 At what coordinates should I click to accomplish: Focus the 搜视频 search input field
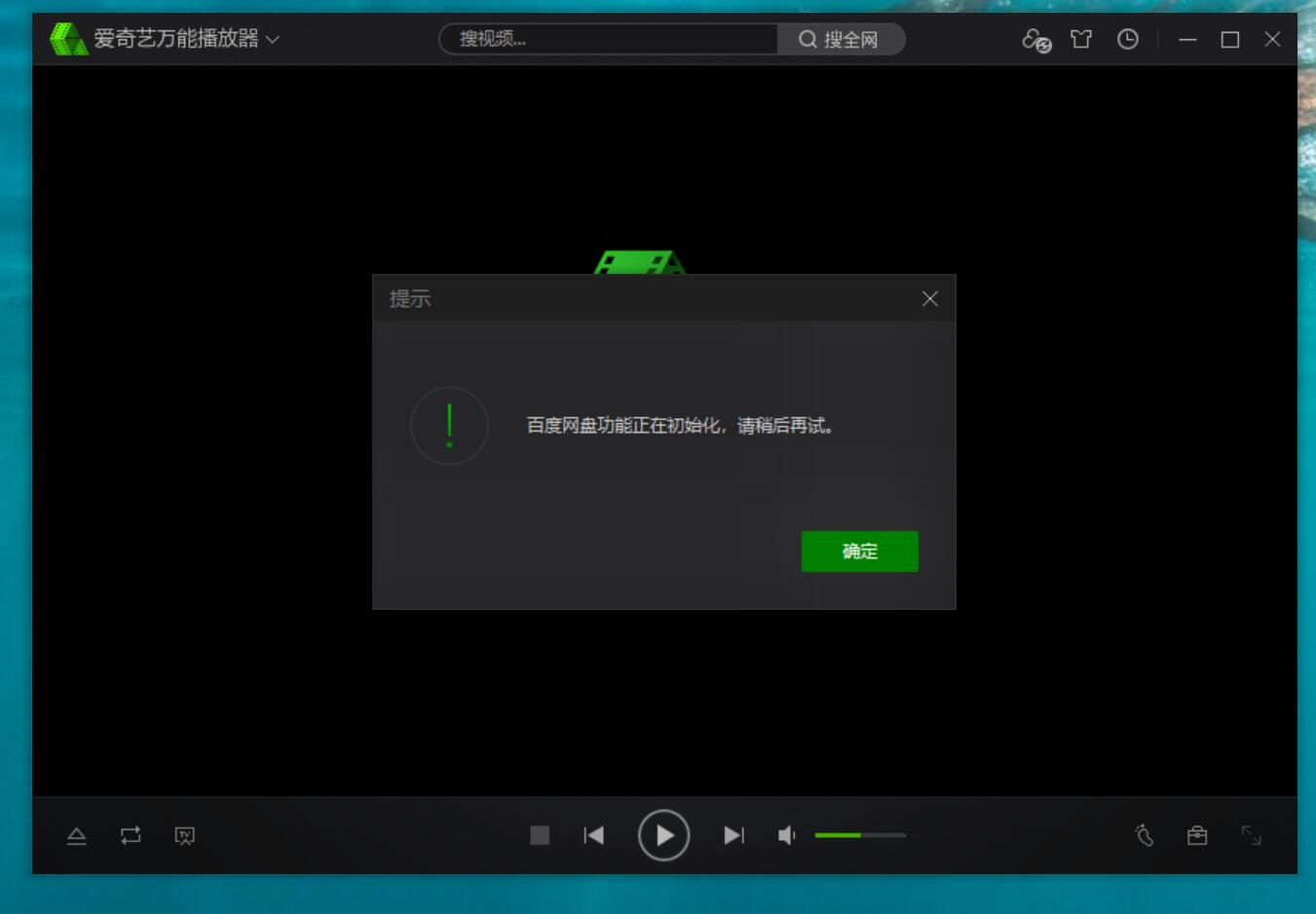(609, 39)
